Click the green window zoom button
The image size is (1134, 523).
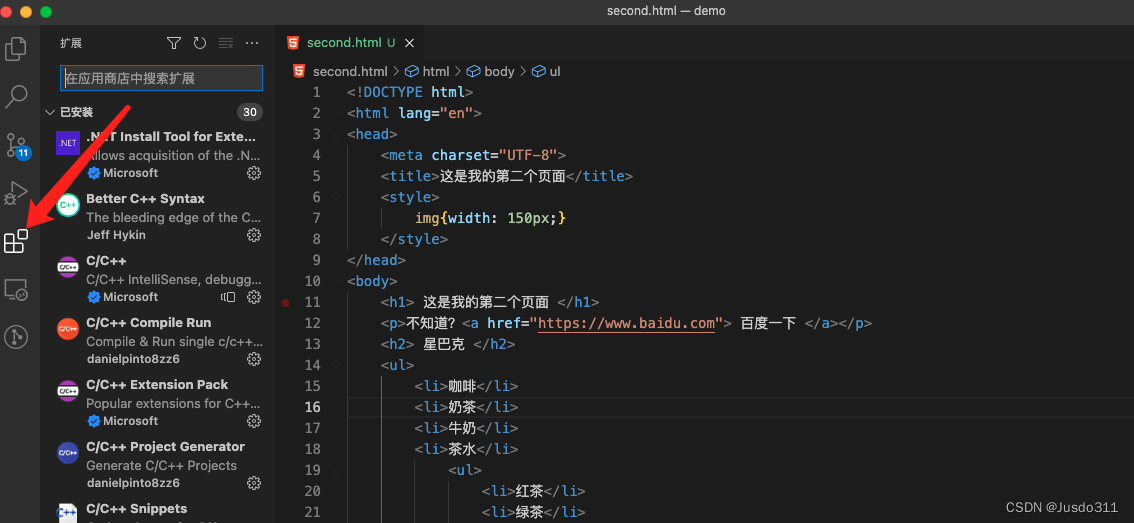(46, 12)
